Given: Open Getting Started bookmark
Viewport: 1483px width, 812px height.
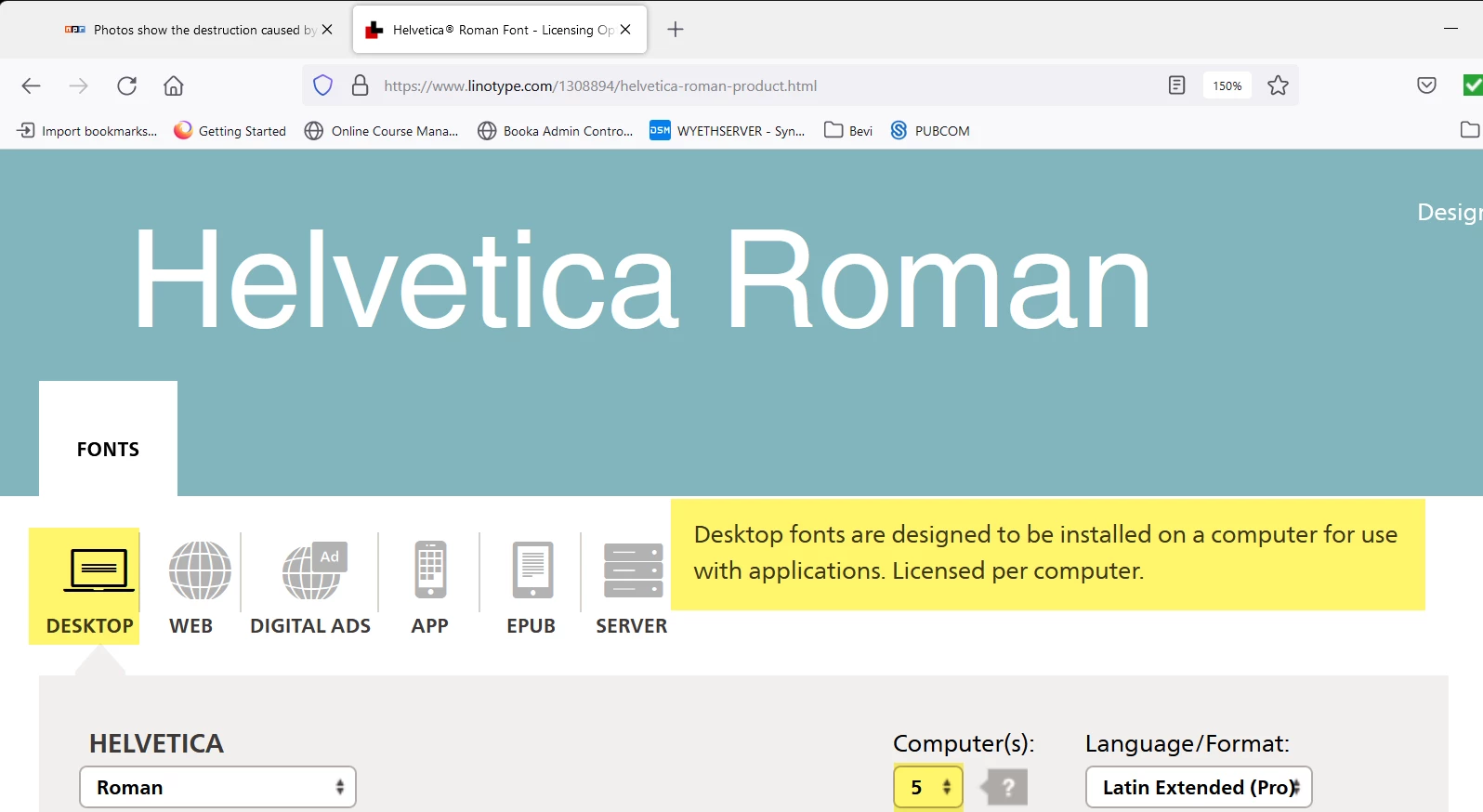Looking at the screenshot, I should click(230, 131).
